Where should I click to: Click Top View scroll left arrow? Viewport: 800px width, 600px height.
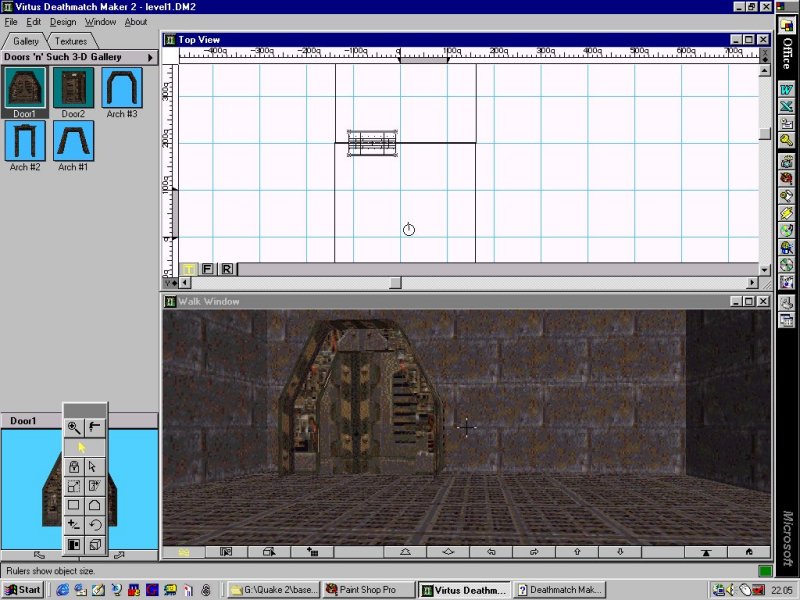coord(185,282)
